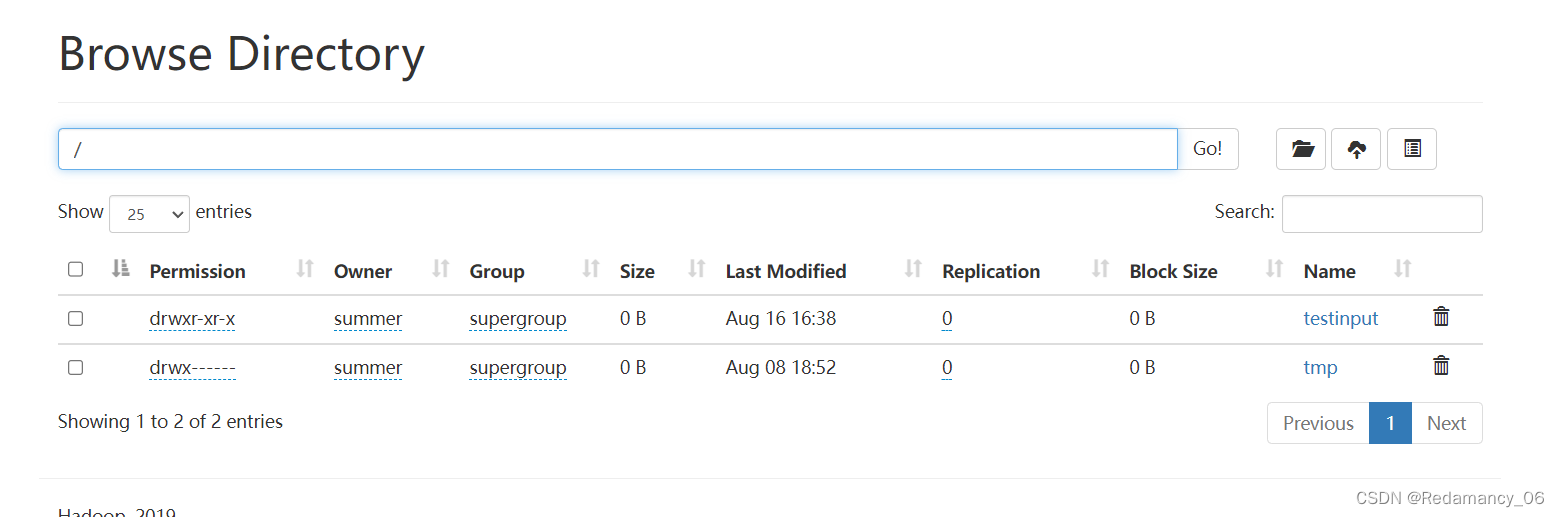Sort by Replication column arrows
Viewport: 1559px width, 517px height.
pos(1101,268)
